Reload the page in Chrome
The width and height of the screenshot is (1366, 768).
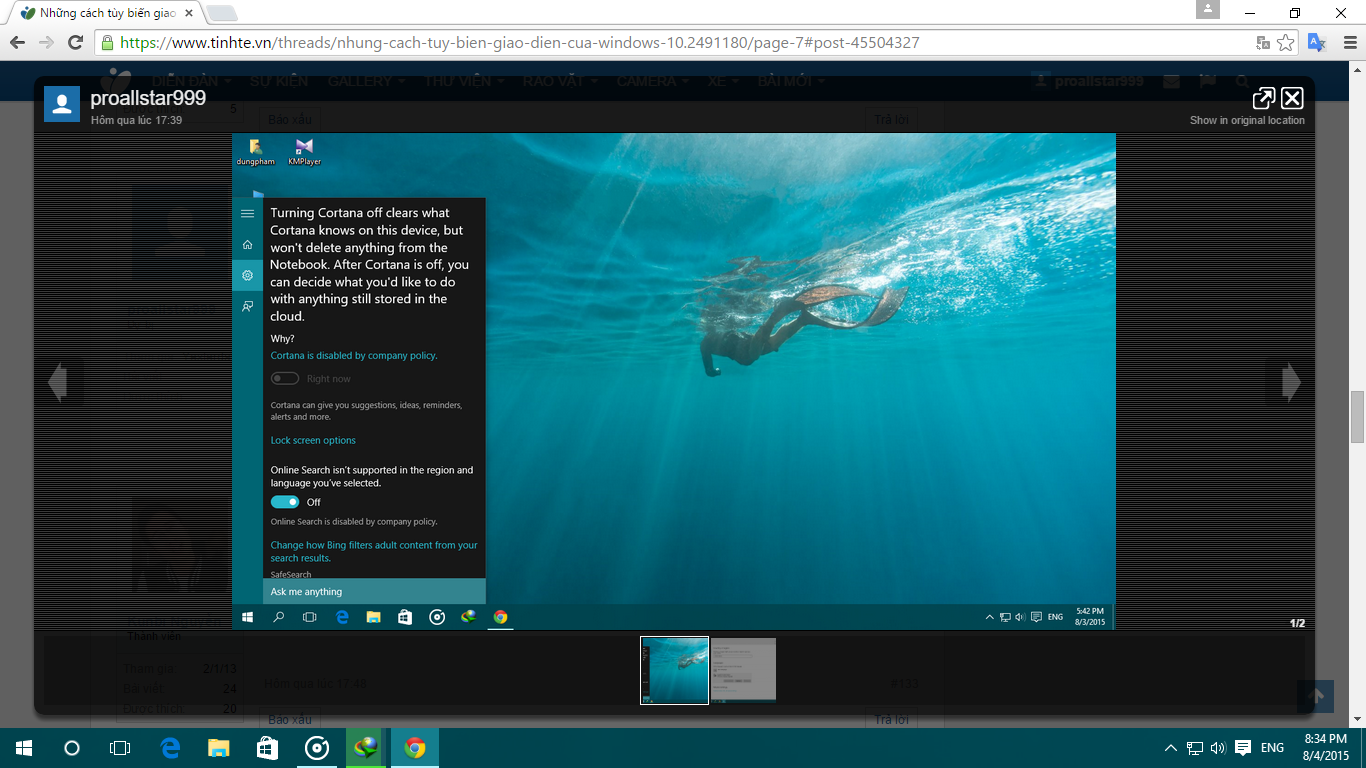[x=75, y=43]
